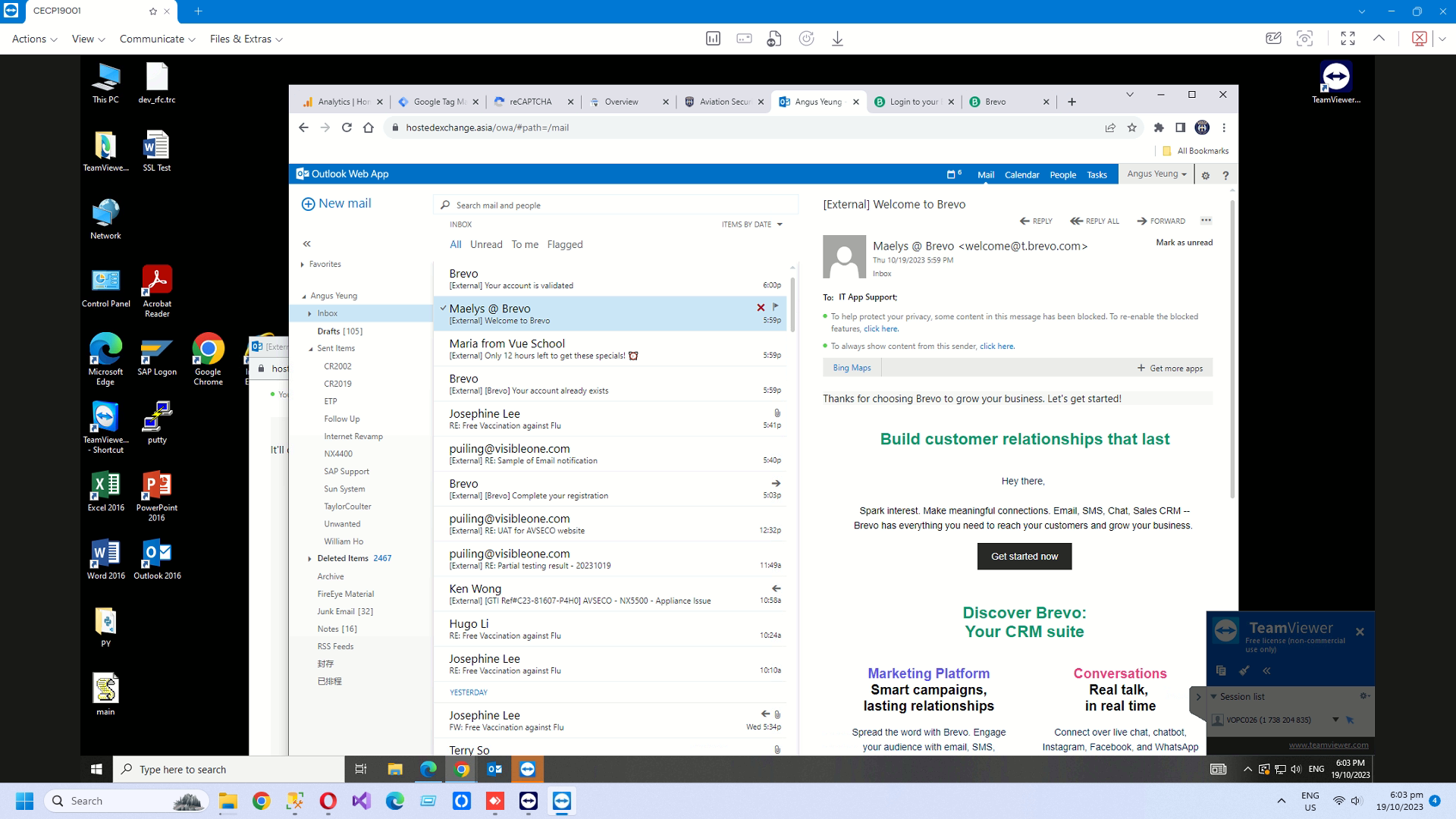
Task: Open more actions ellipsis in reading pane
Action: 1206,221
